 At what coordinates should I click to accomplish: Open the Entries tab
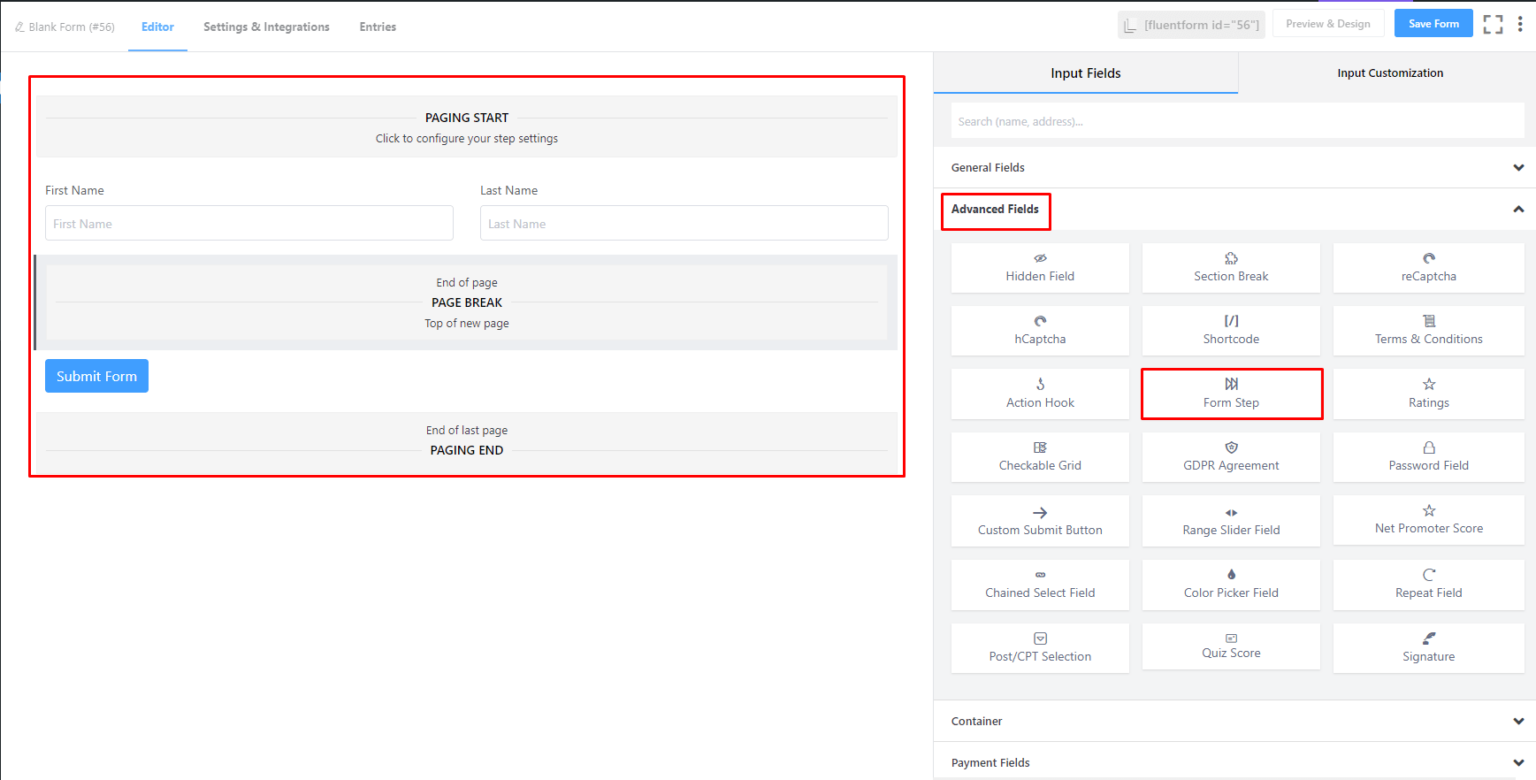tap(377, 27)
